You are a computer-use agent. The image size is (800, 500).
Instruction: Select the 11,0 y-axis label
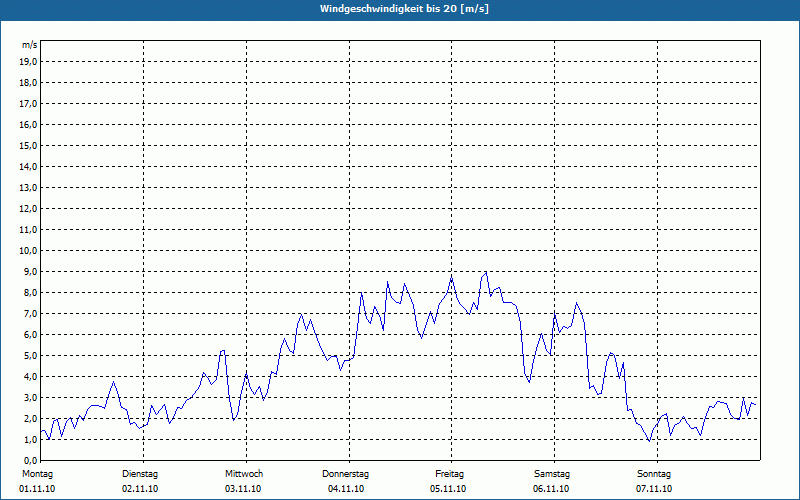pos(28,230)
